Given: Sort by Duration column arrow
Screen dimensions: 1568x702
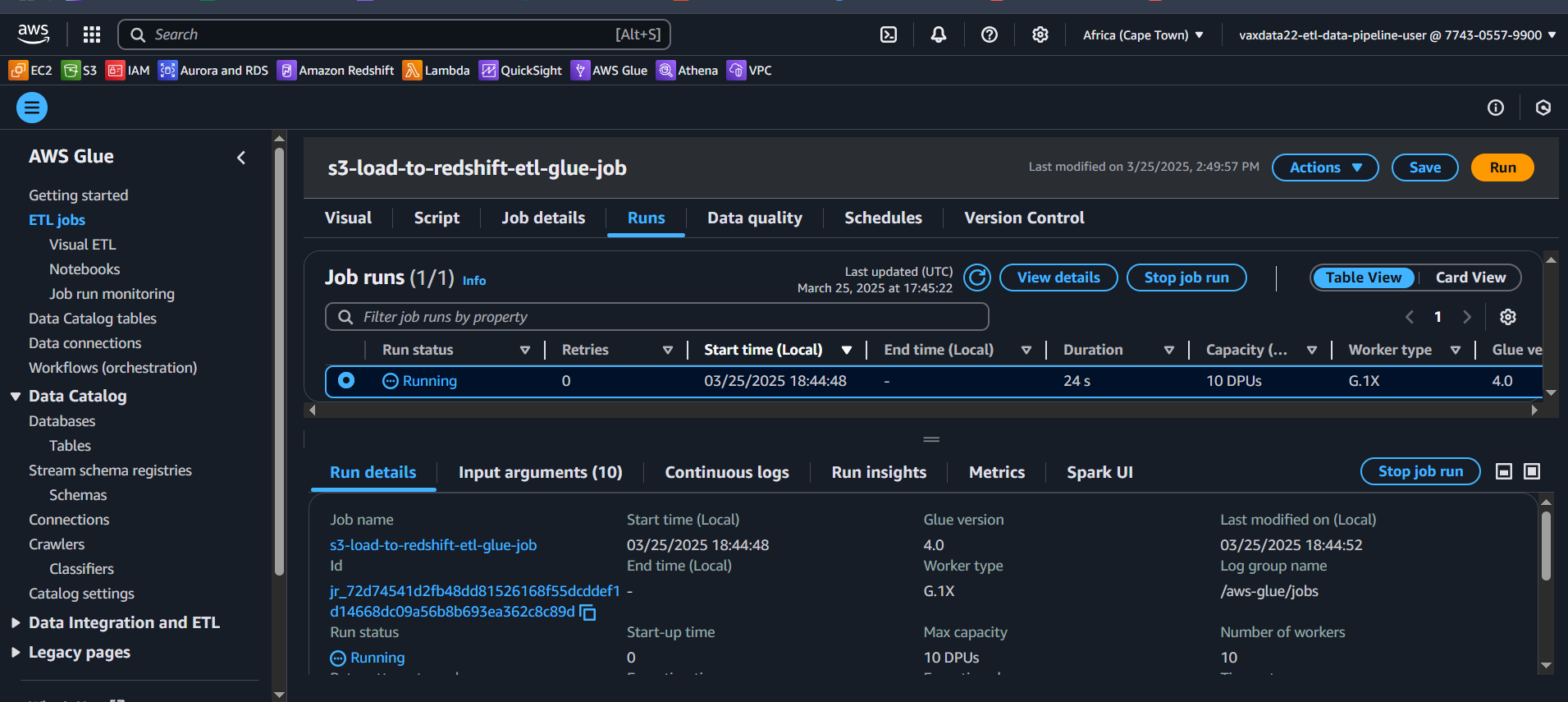Looking at the screenshot, I should [1169, 351].
